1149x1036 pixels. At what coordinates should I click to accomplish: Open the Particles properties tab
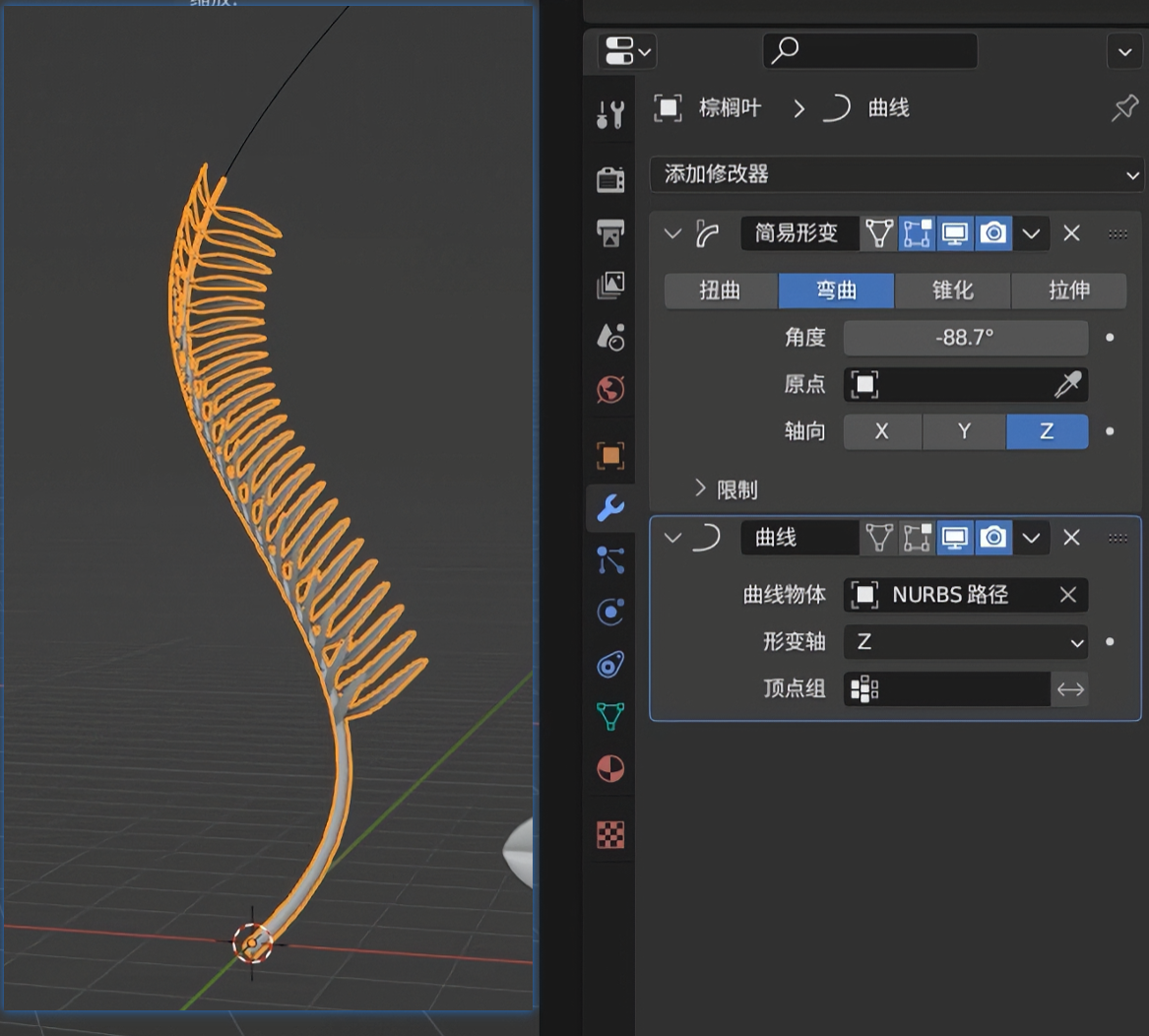(x=610, y=560)
